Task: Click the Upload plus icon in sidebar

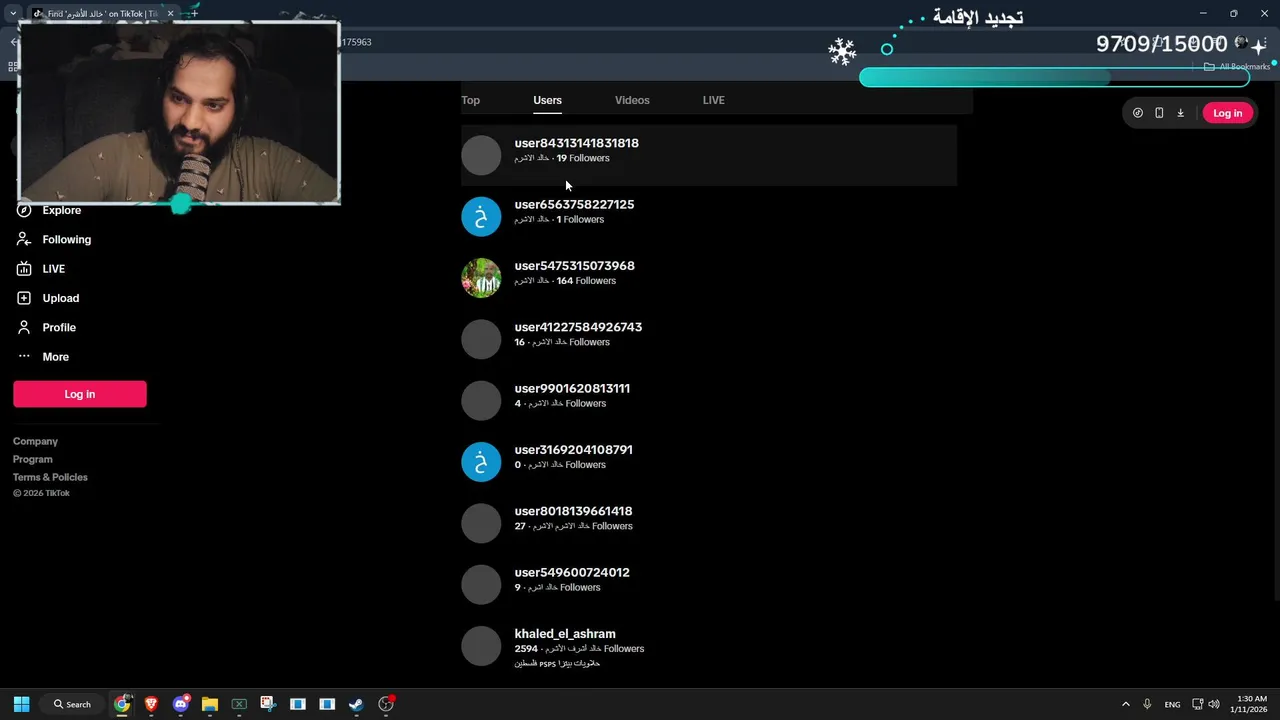Action: 24,298
